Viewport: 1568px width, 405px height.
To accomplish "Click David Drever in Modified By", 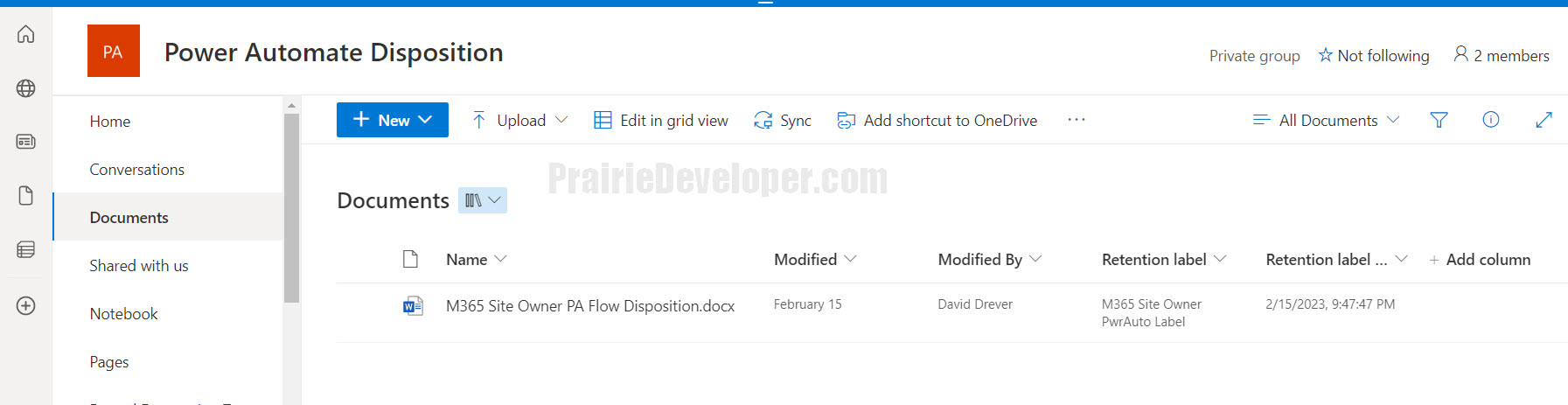I will tap(975, 304).
